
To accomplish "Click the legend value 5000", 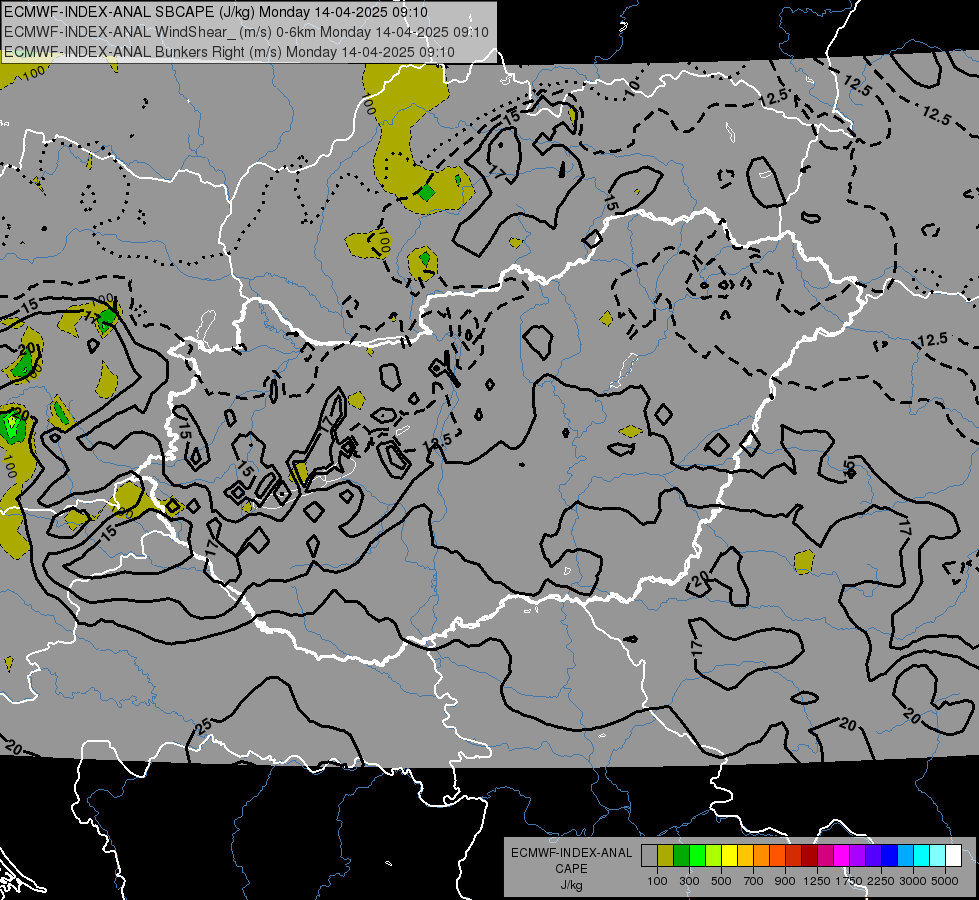I will click(945, 881).
